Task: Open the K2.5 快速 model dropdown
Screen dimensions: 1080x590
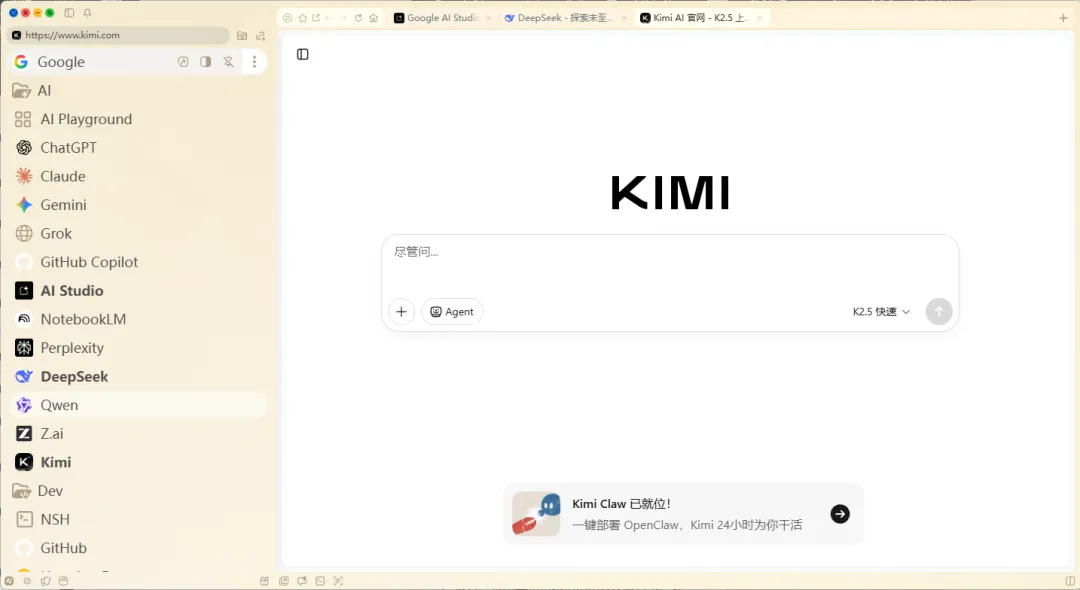Action: click(x=881, y=312)
